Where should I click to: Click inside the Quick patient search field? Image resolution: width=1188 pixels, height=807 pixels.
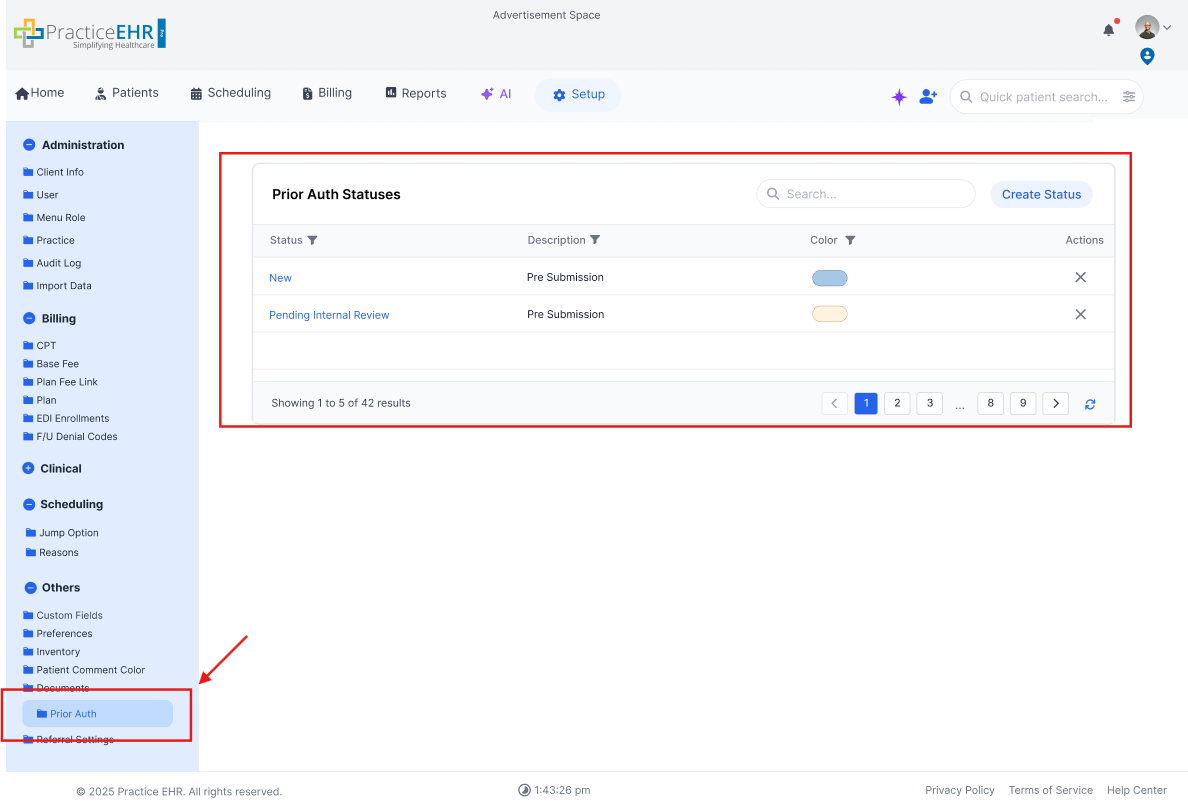(1040, 96)
